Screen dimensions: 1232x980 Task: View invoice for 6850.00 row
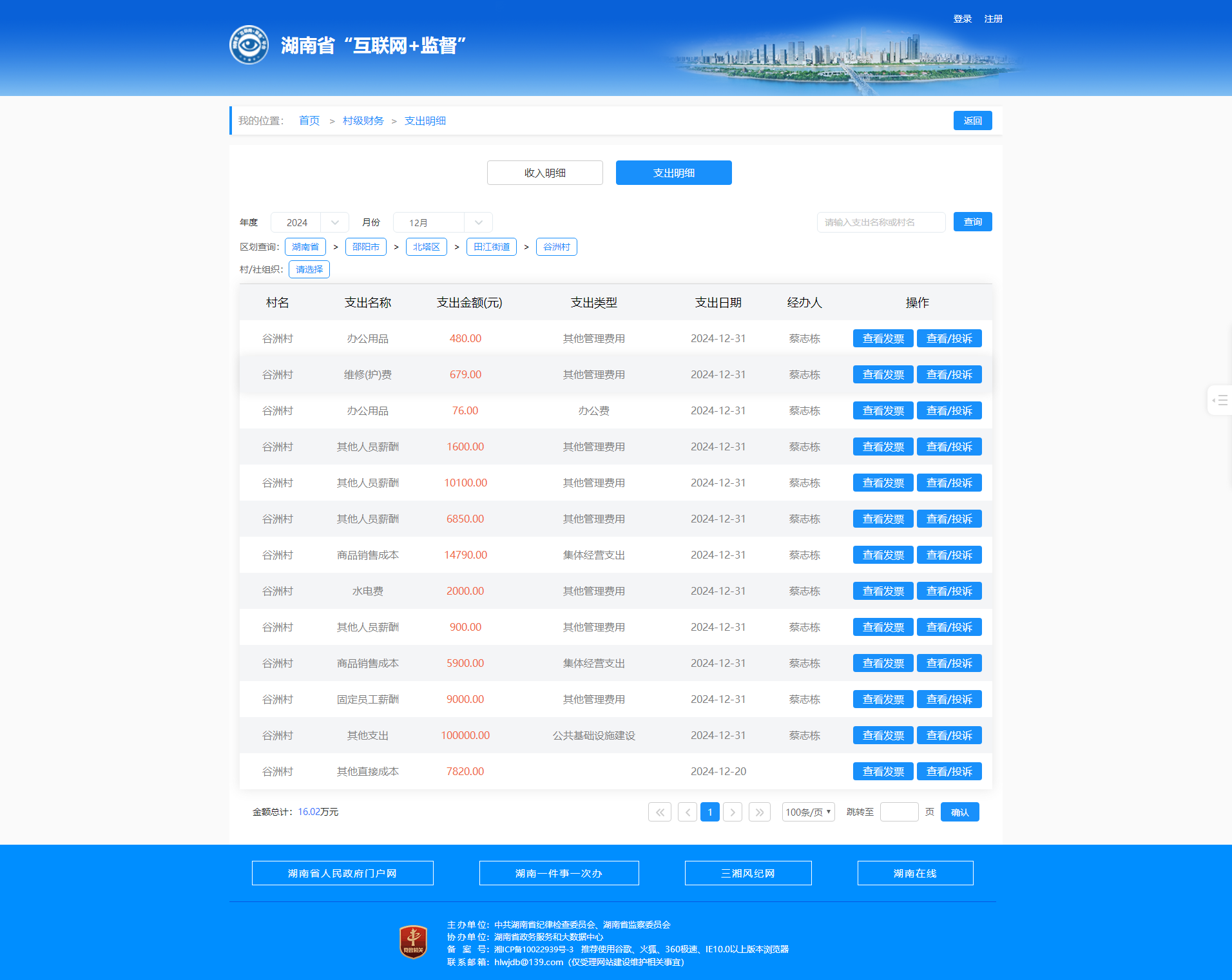(x=883, y=519)
